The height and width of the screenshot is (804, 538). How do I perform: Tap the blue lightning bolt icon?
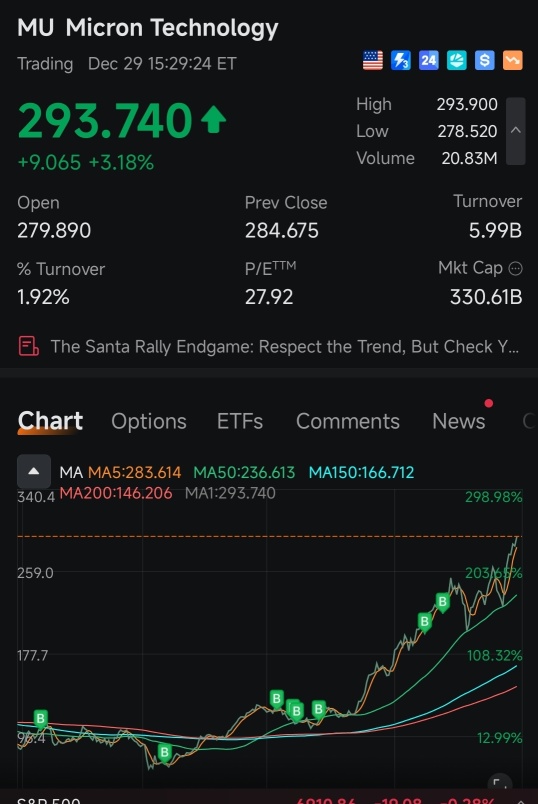[x=401, y=61]
